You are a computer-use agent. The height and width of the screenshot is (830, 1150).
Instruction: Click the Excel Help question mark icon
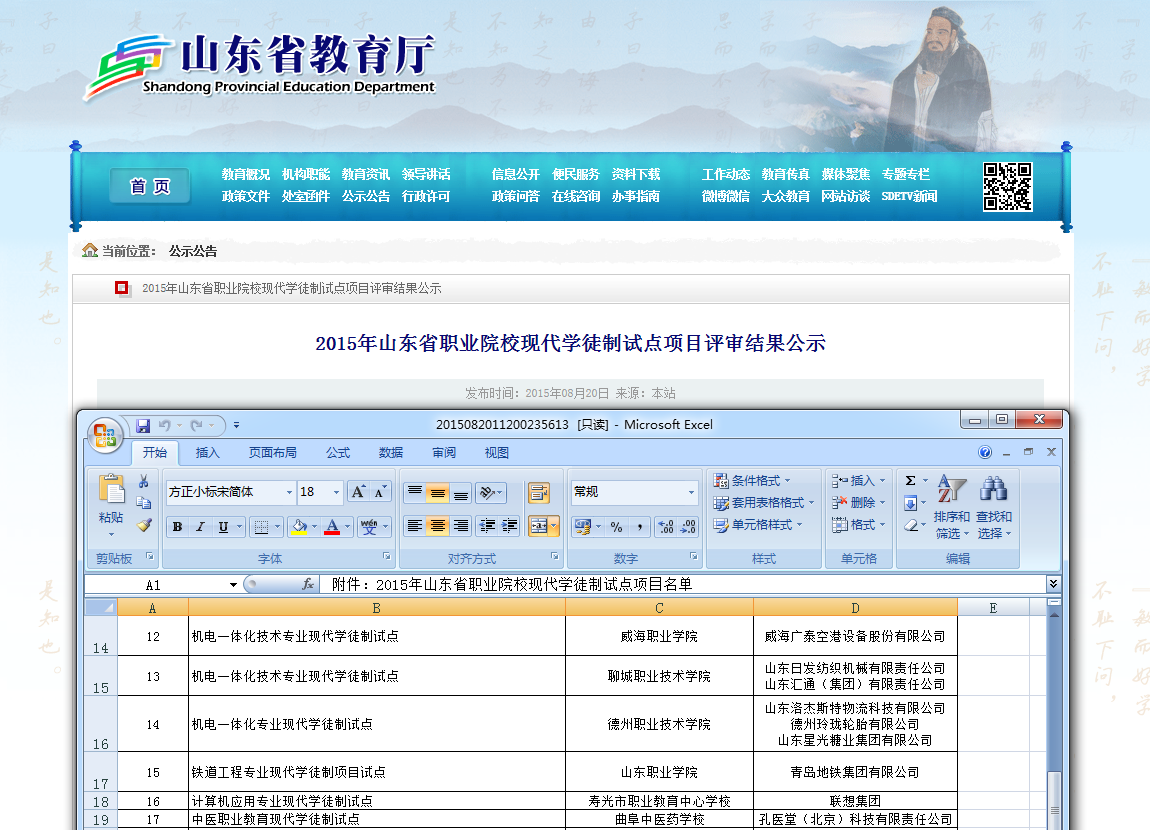(x=985, y=452)
